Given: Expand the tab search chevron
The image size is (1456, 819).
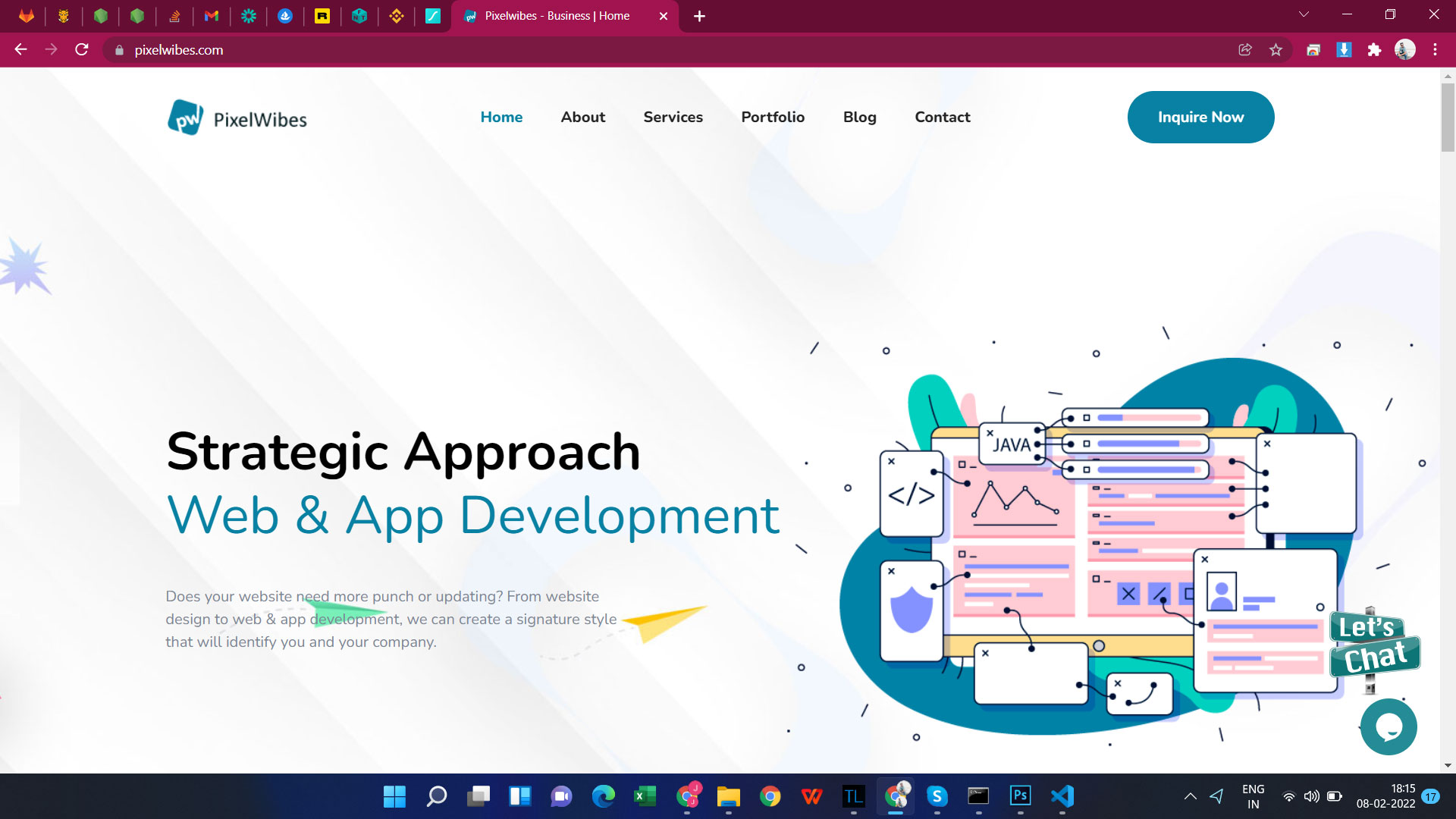Looking at the screenshot, I should click(x=1304, y=14).
